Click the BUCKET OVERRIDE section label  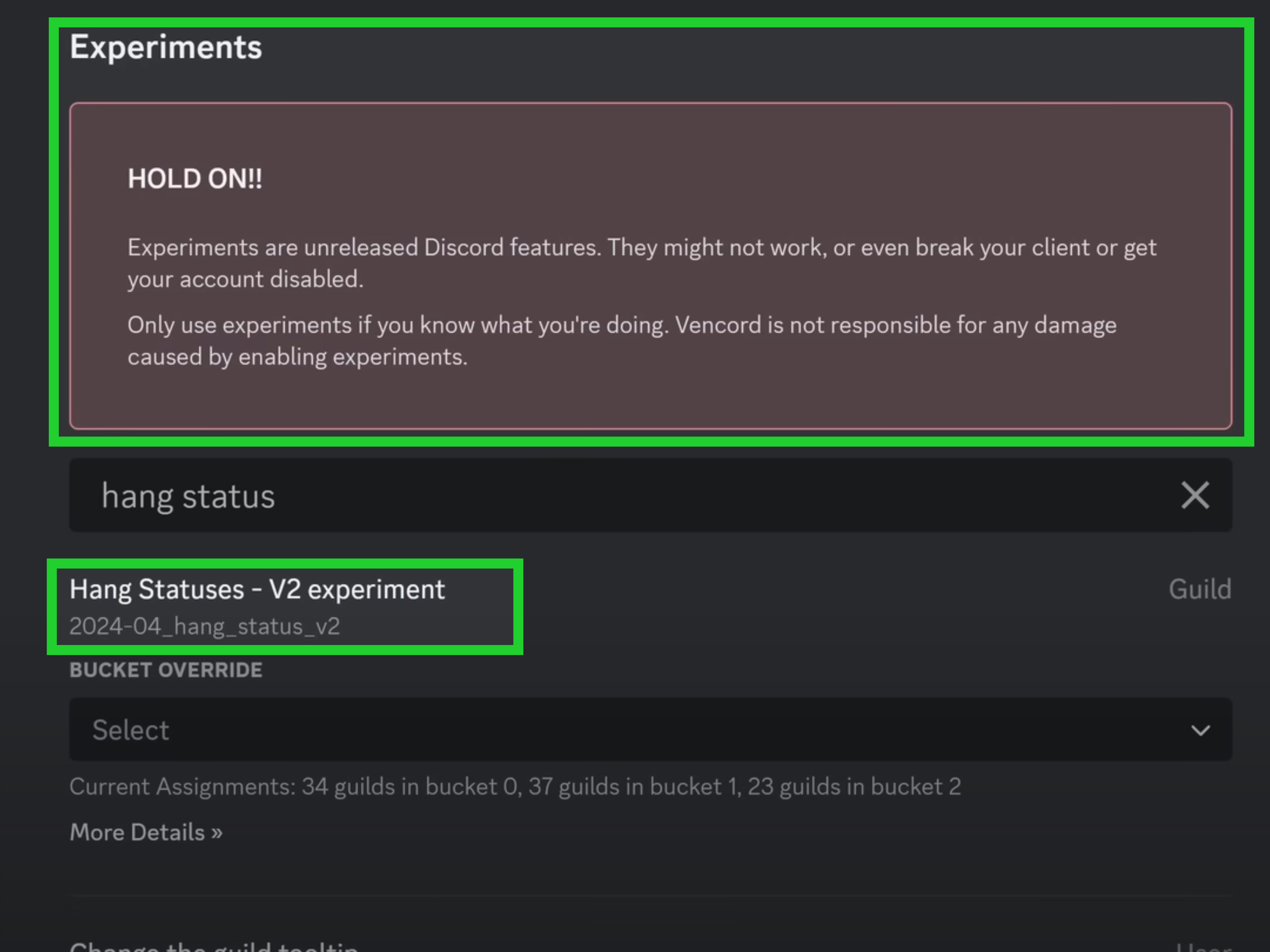[x=166, y=669]
